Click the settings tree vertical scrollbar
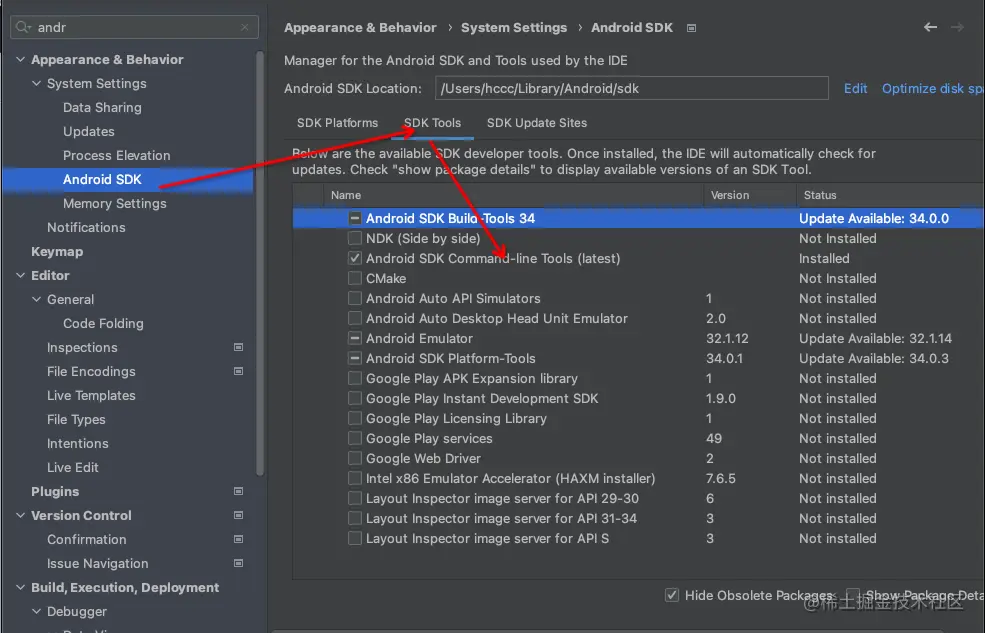Image resolution: width=985 pixels, height=633 pixels. [260, 264]
